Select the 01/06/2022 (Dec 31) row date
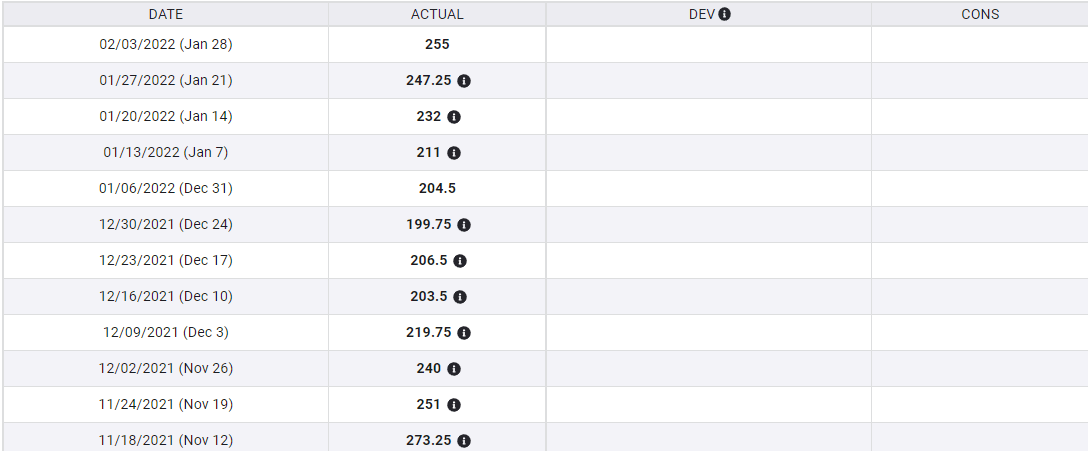1088x452 pixels. pyautogui.click(x=166, y=188)
